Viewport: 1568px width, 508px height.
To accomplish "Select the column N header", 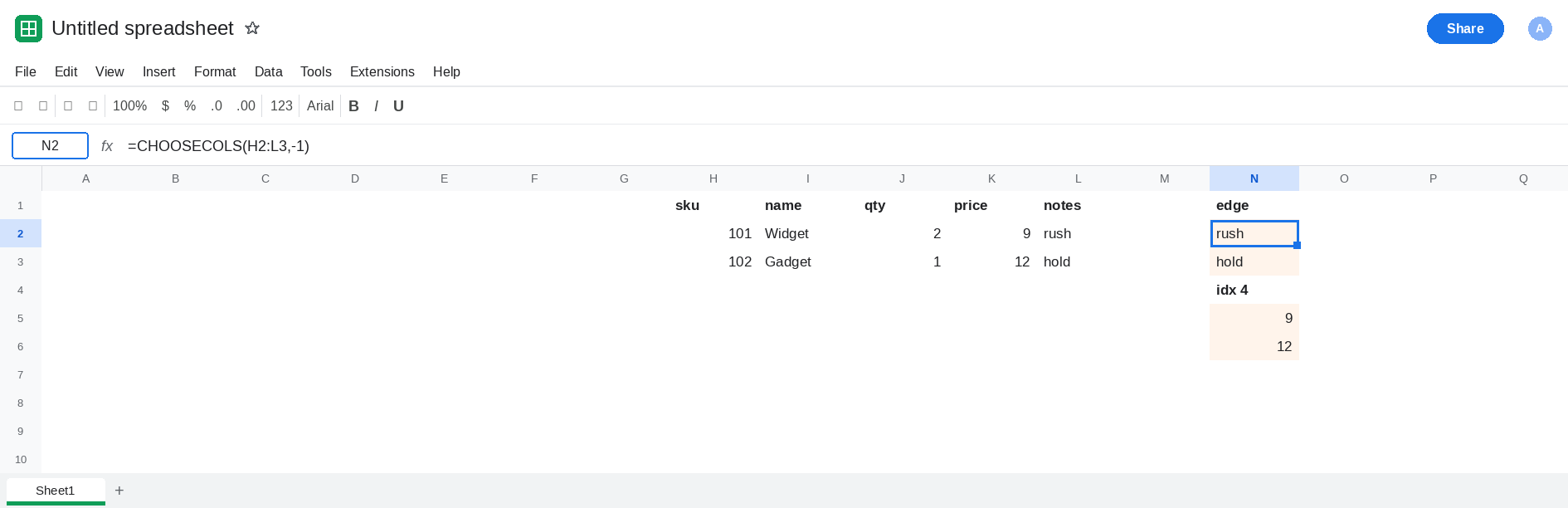I will pyautogui.click(x=1254, y=178).
